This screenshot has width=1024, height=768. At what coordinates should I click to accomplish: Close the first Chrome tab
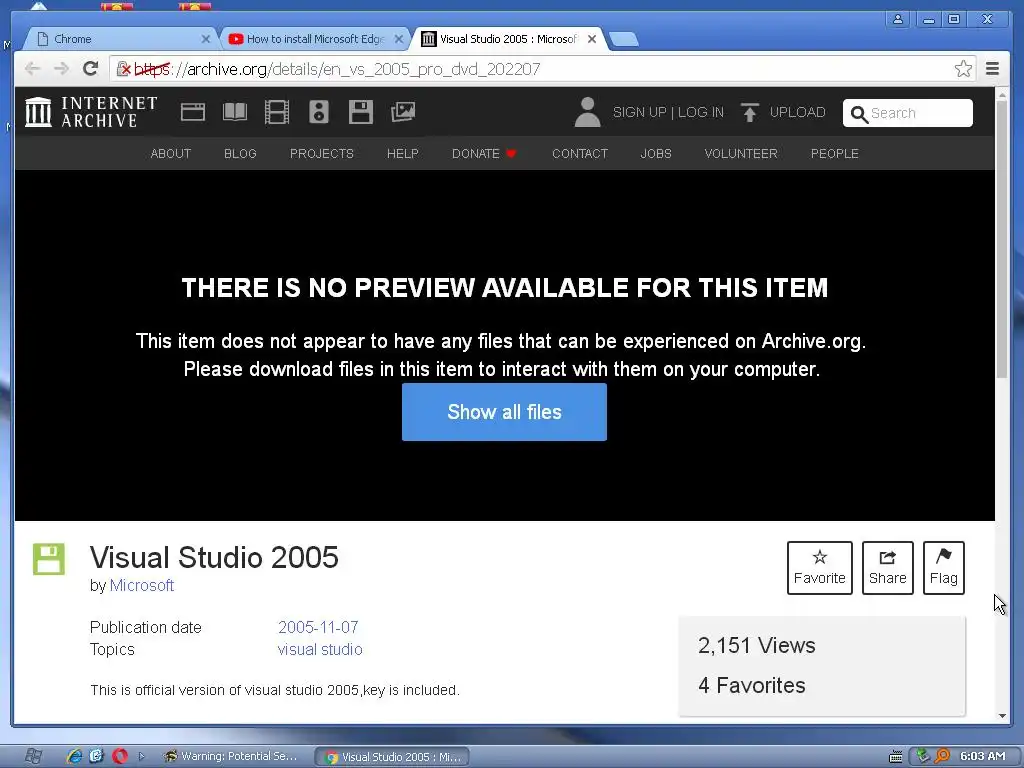click(x=206, y=39)
